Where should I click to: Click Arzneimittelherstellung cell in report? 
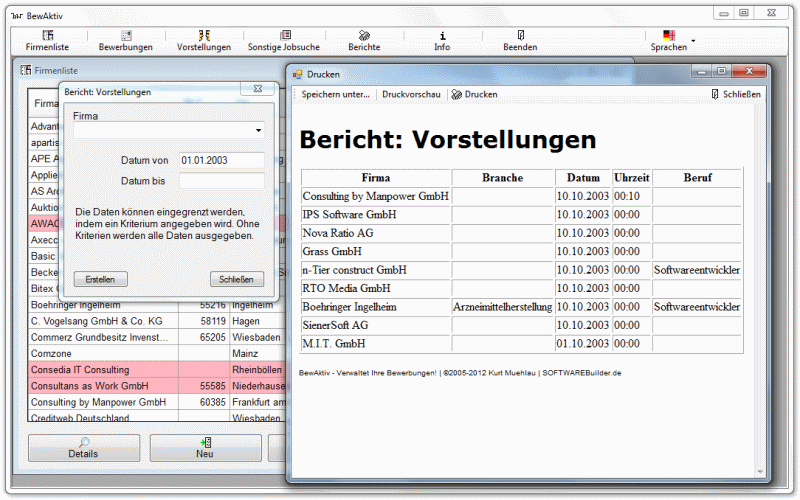(503, 307)
